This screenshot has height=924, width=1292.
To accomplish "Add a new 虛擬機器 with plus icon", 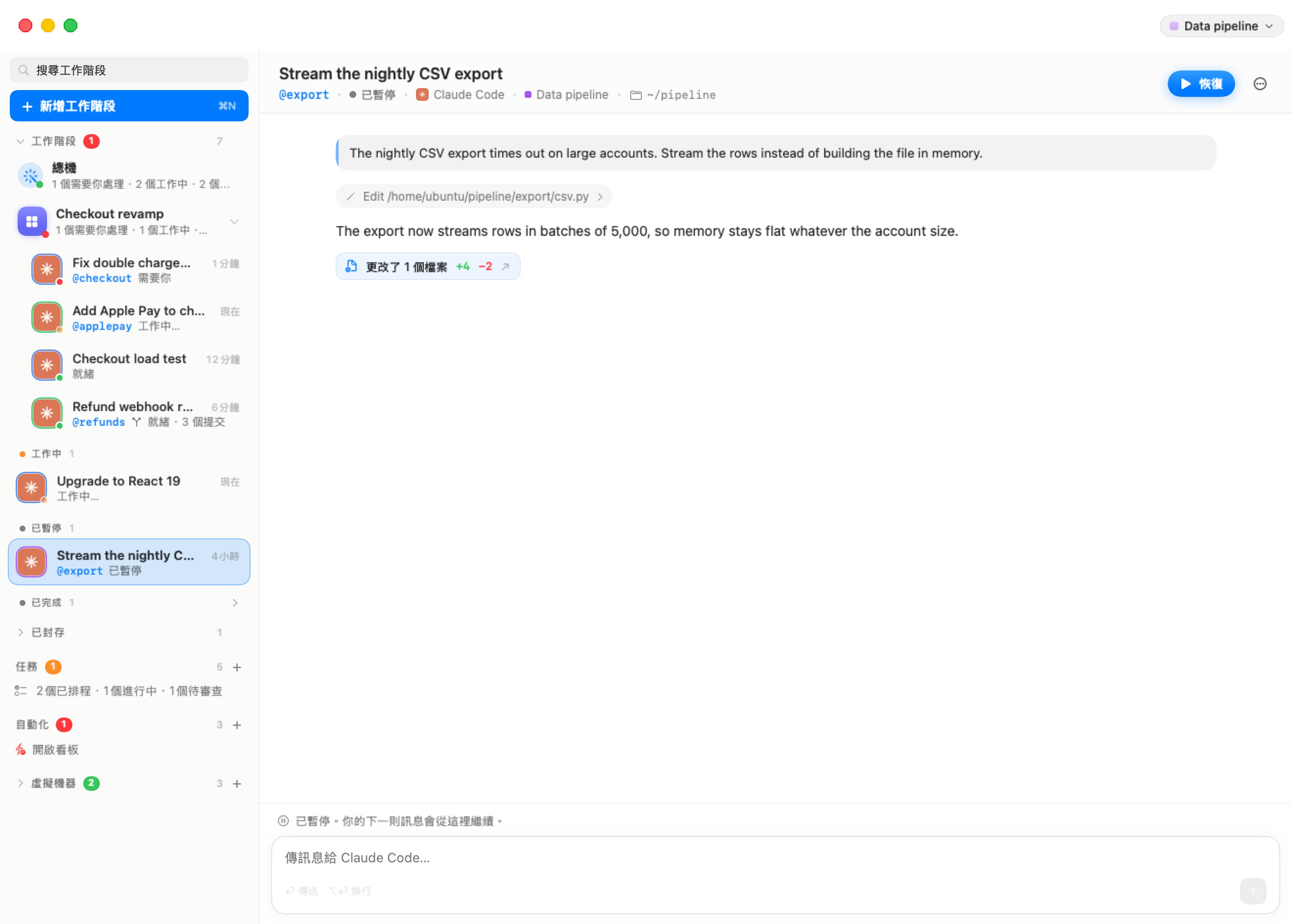I will click(237, 784).
